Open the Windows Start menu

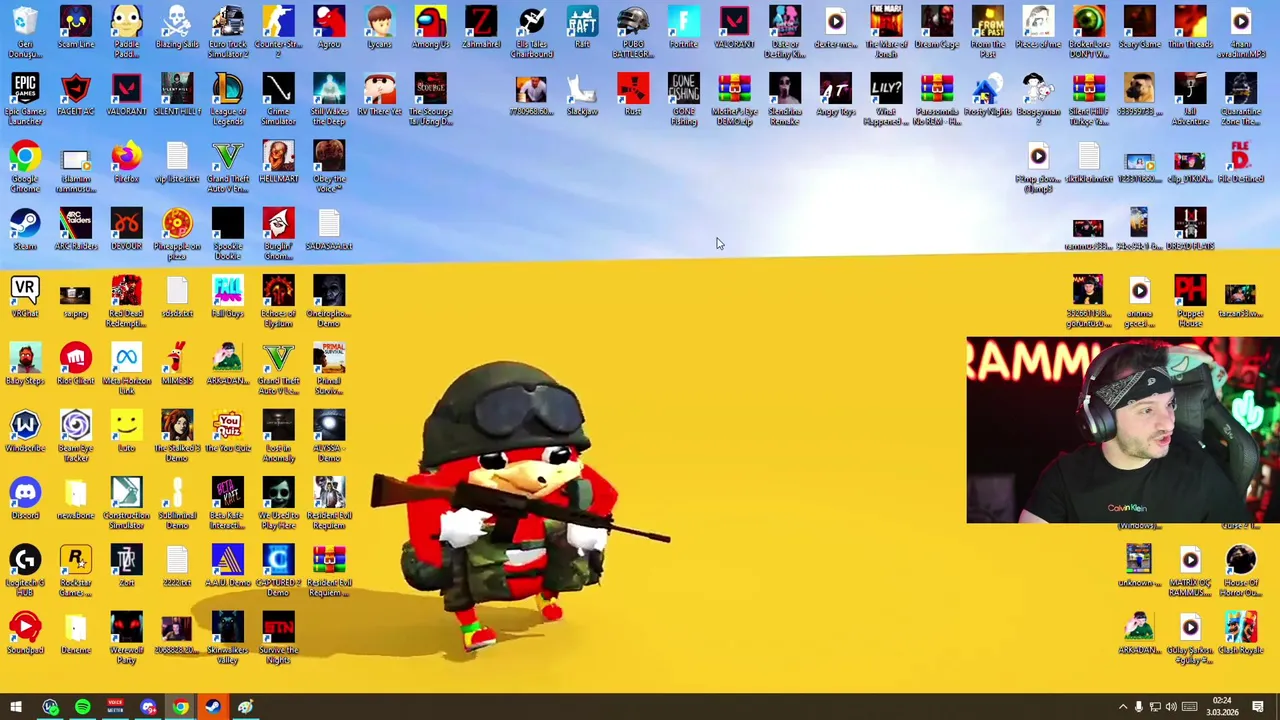pos(16,707)
